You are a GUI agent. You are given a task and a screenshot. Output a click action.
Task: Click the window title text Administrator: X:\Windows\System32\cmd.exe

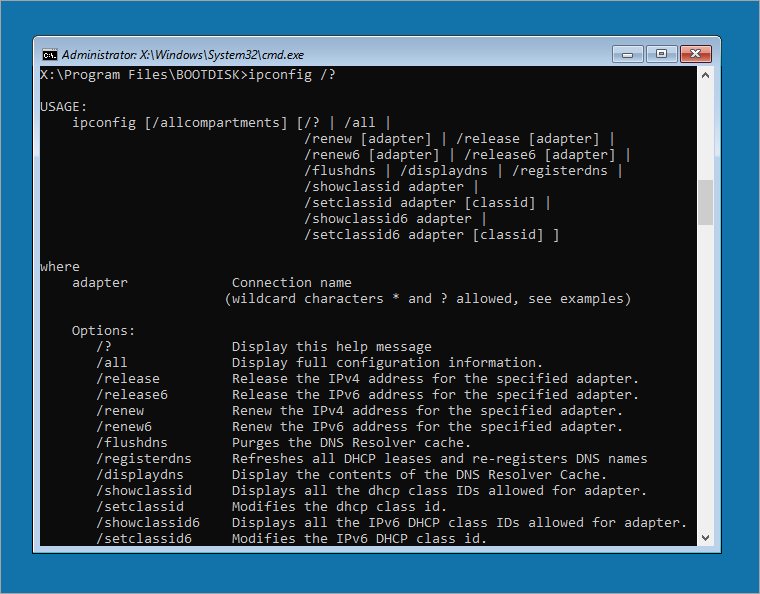coord(183,55)
